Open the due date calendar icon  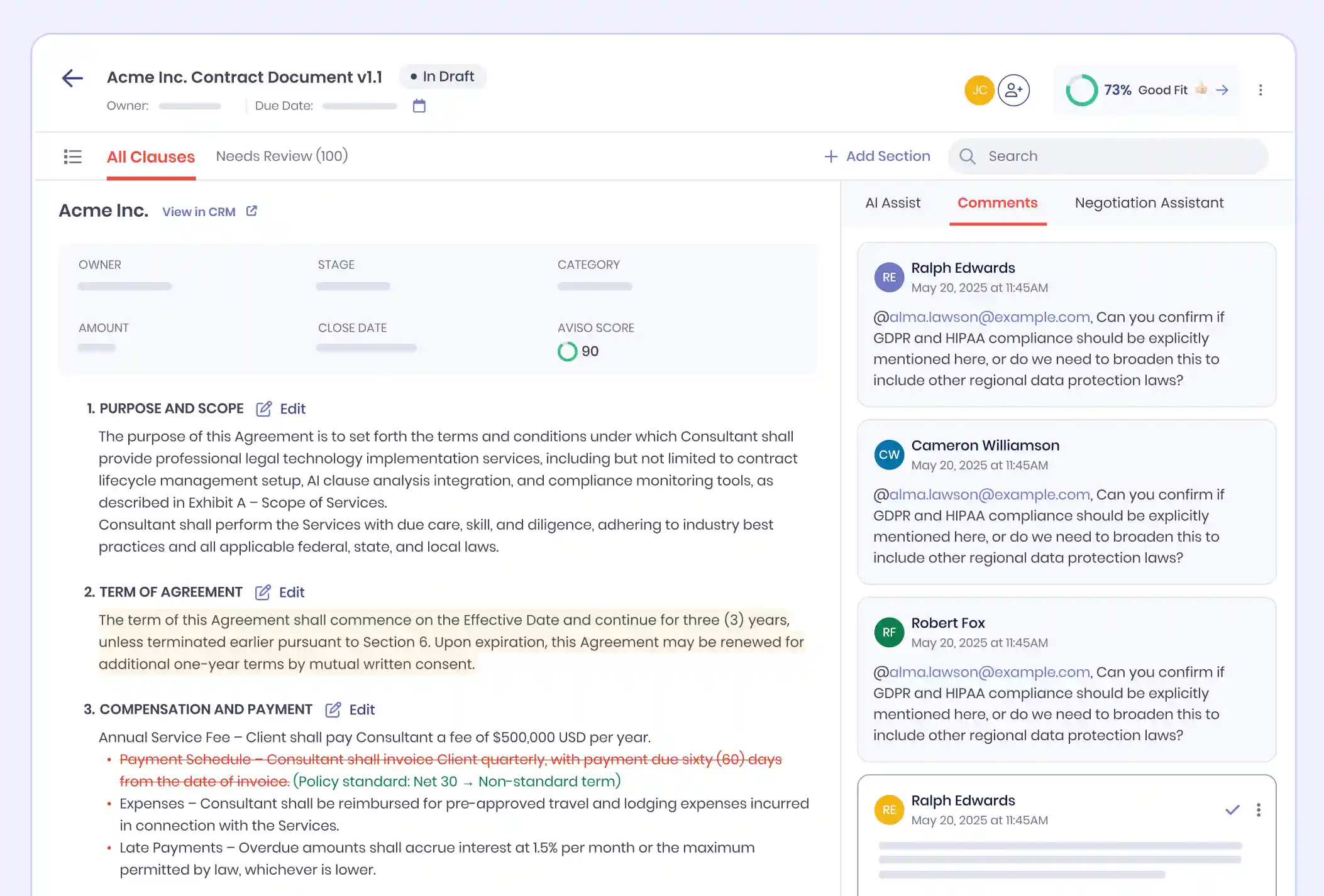[419, 106]
